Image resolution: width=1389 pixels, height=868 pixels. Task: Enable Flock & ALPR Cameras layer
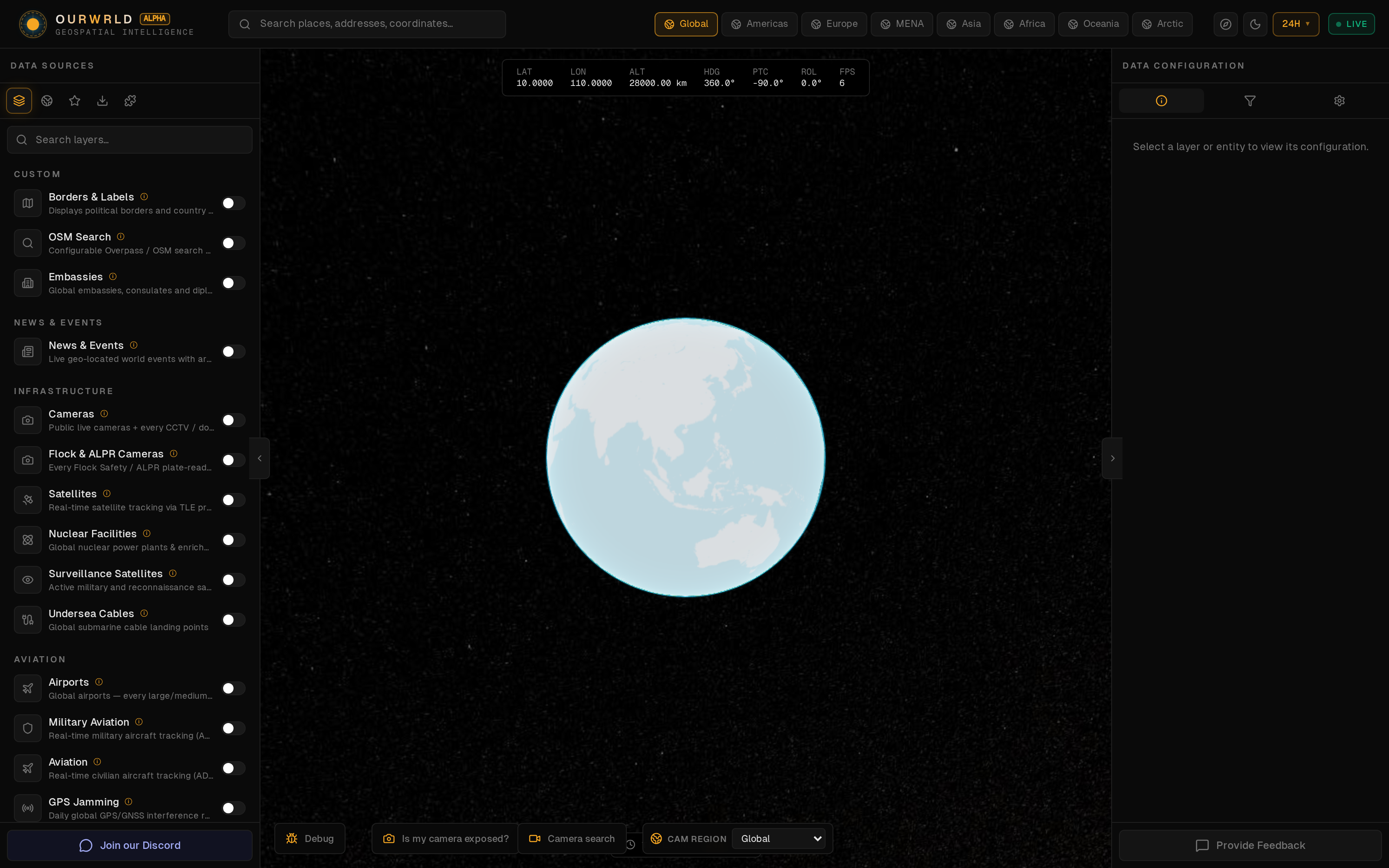(234, 460)
